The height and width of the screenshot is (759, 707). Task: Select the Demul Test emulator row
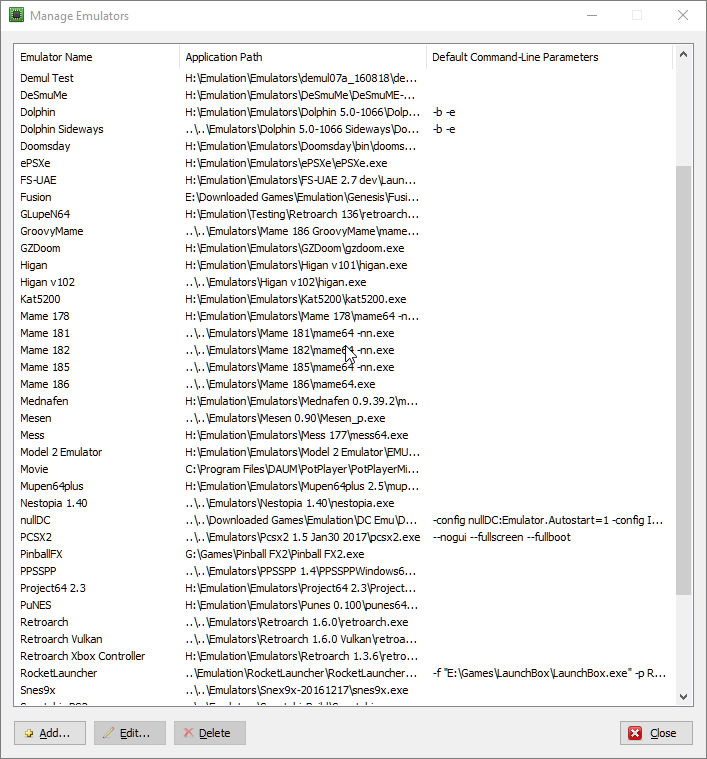[344, 78]
